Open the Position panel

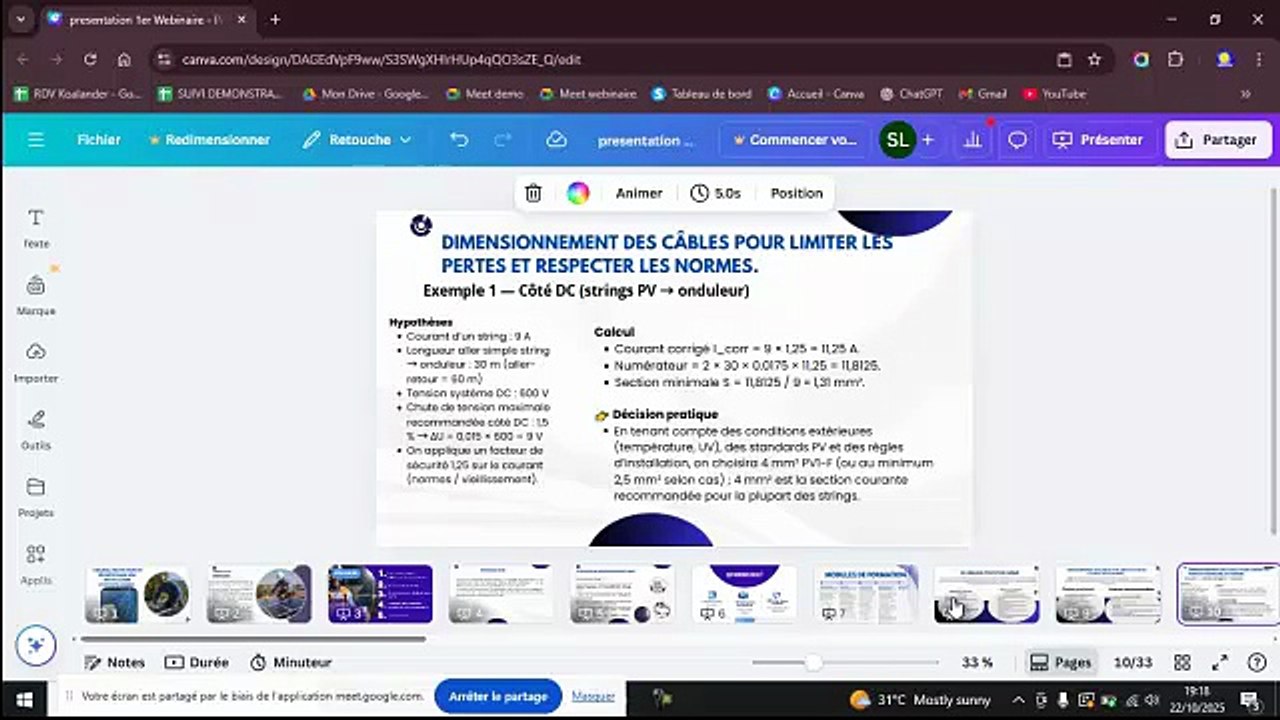pos(796,193)
